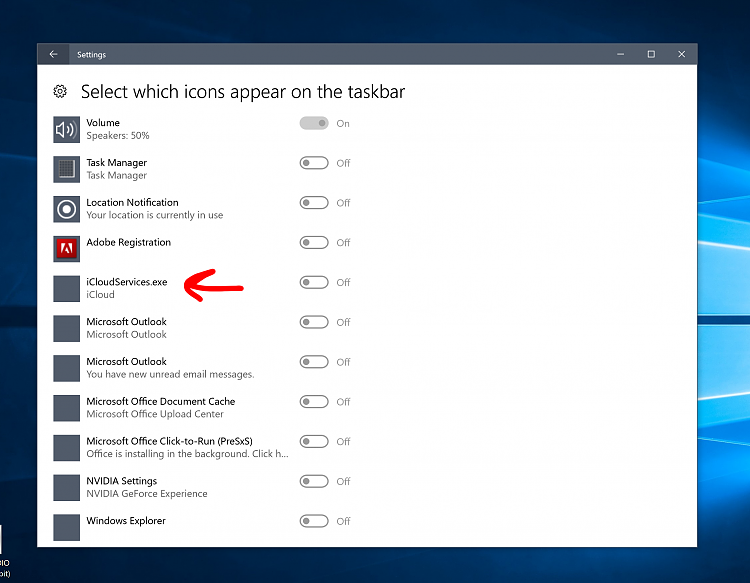Image resolution: width=750 pixels, height=583 pixels.
Task: Click the 'Settings' window title text
Action: pos(91,55)
